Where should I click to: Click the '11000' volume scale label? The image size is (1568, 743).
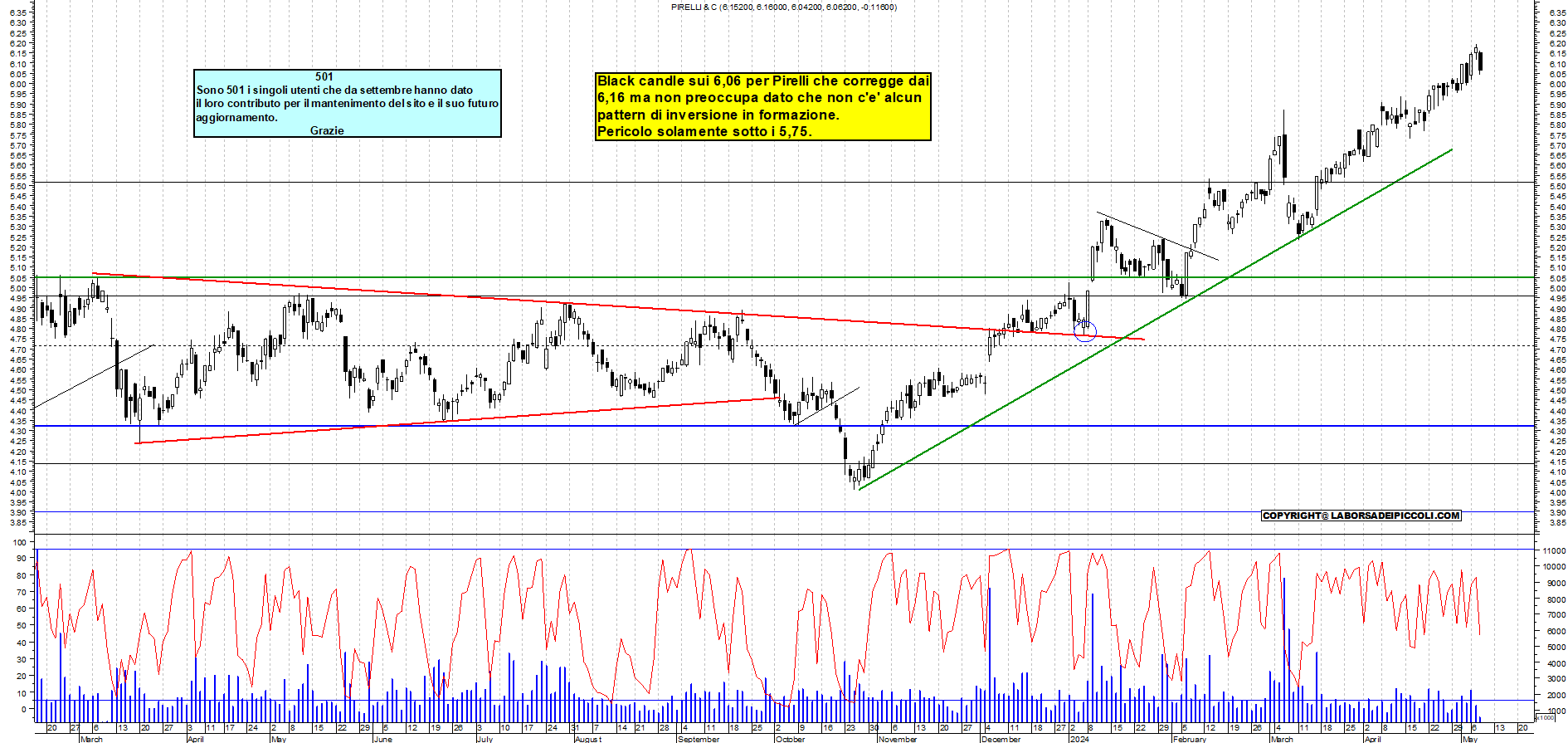tap(1554, 550)
